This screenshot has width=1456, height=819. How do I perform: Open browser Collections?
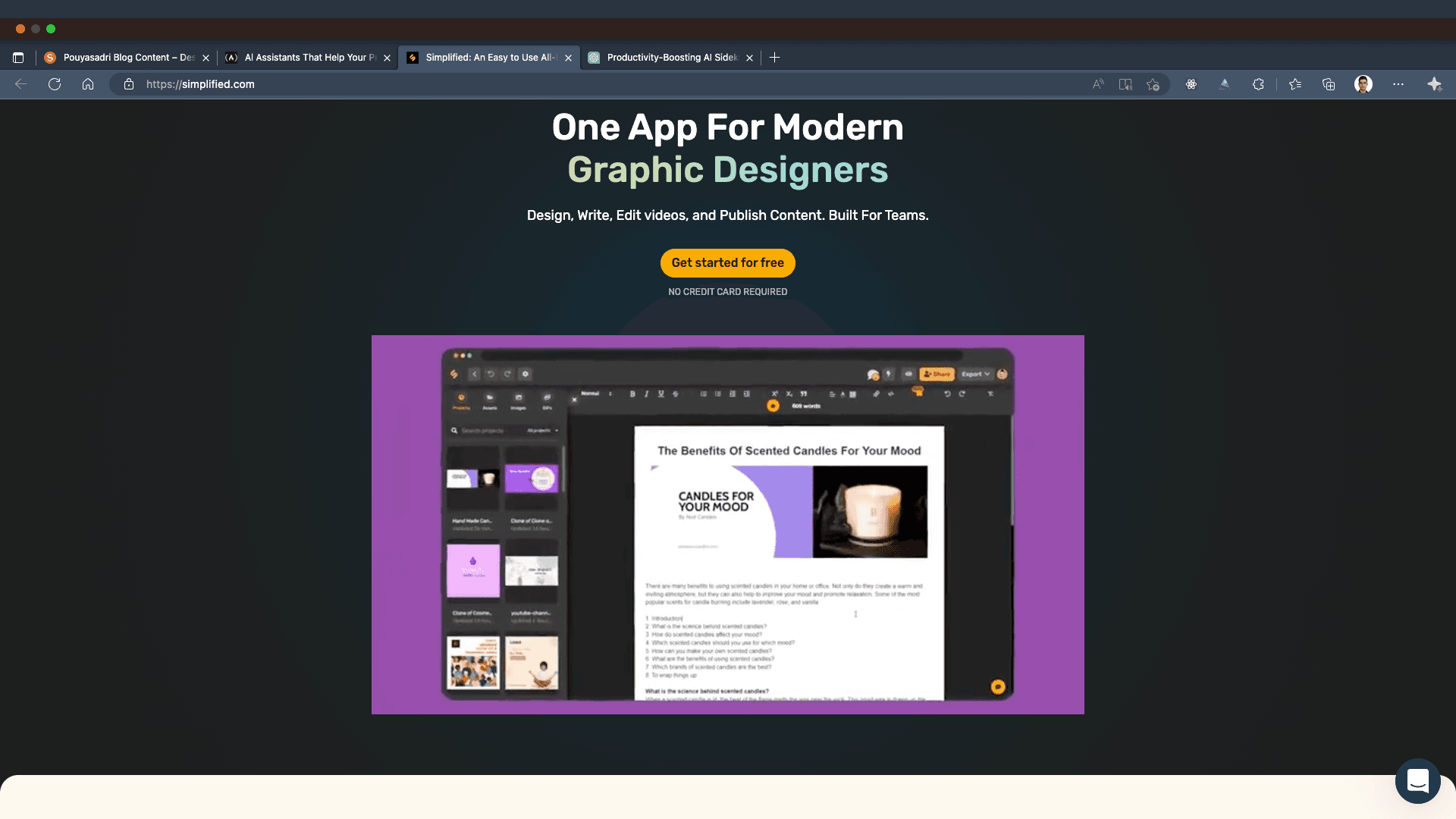pos(1329,84)
